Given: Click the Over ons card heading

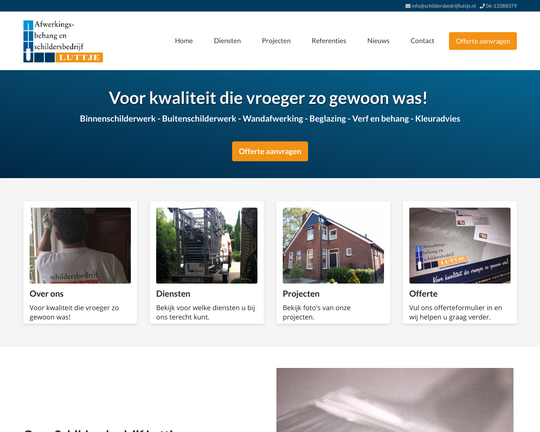Looking at the screenshot, I should coord(46,294).
